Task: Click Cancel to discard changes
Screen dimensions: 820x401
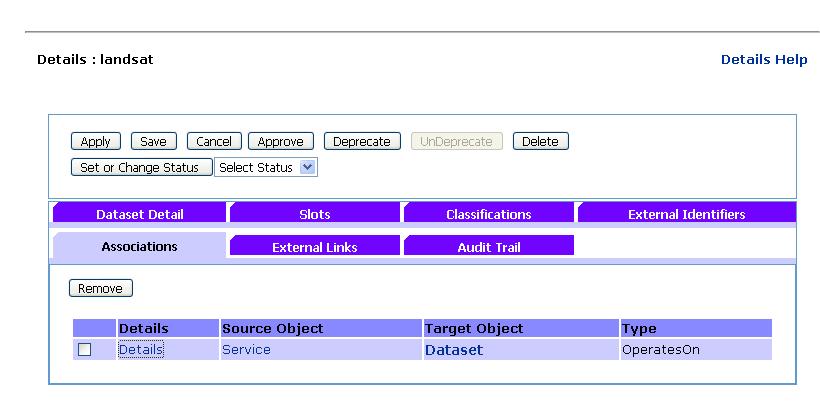Action: [x=213, y=142]
